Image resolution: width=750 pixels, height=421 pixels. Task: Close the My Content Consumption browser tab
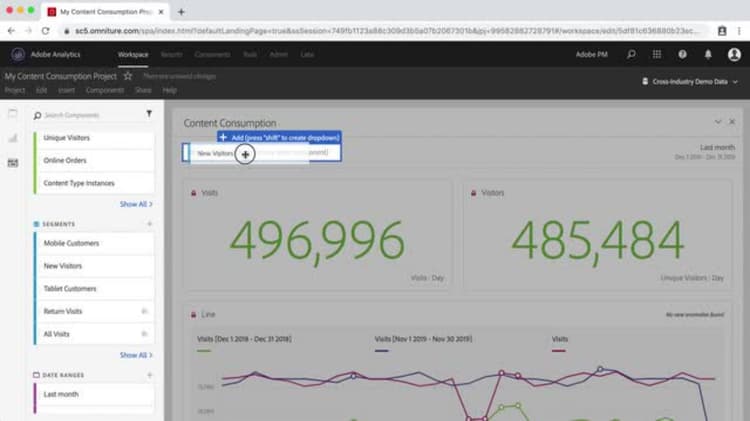[161, 12]
